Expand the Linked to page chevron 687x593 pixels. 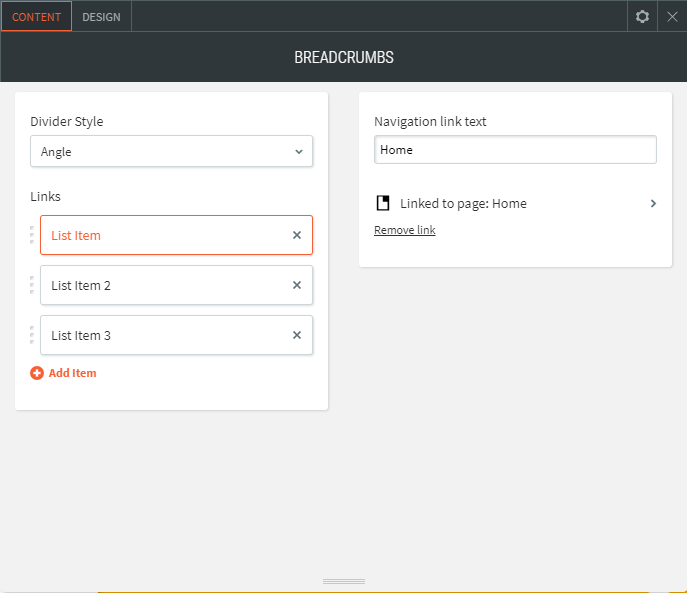pyautogui.click(x=653, y=203)
